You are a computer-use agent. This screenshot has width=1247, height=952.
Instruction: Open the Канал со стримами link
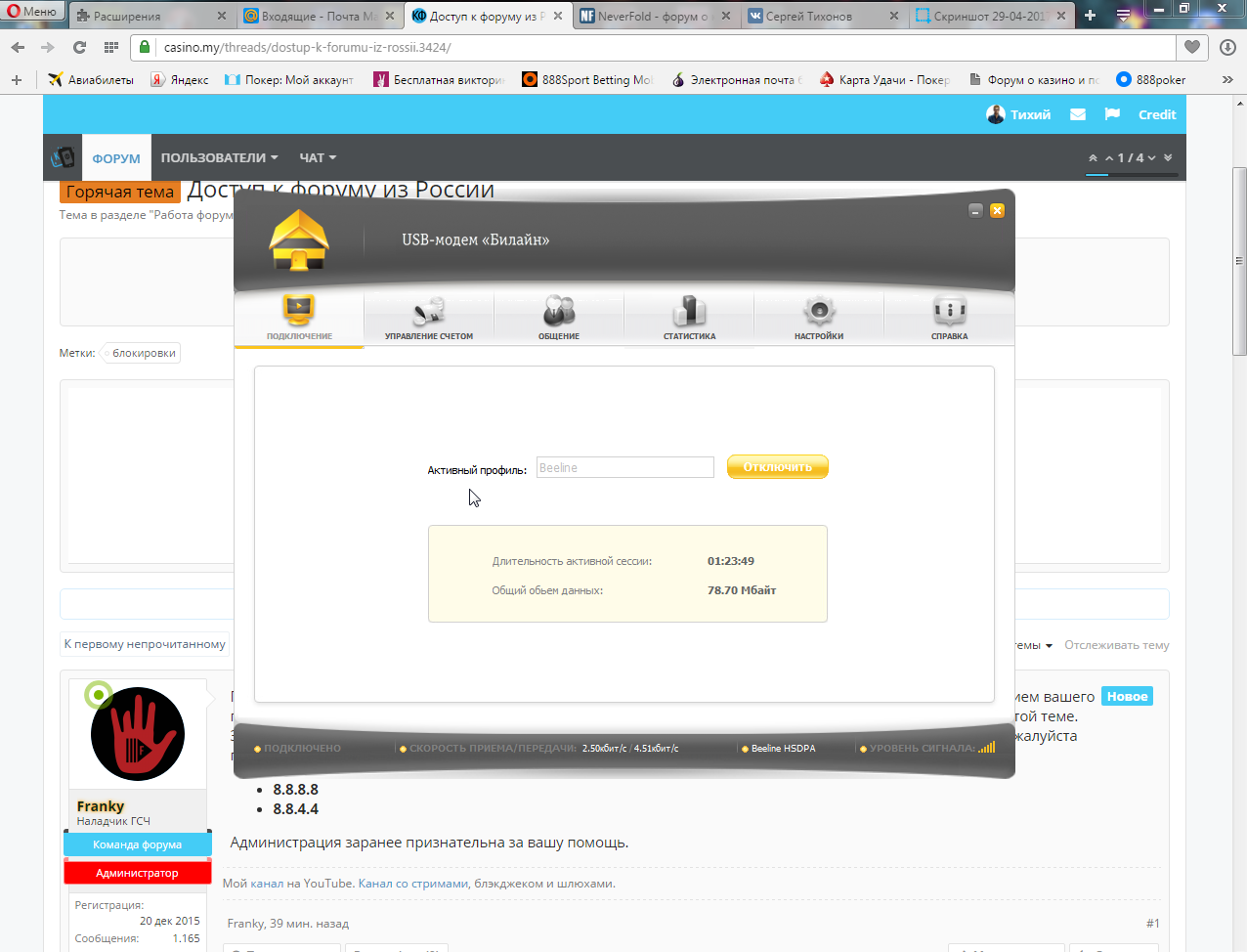[x=413, y=884]
